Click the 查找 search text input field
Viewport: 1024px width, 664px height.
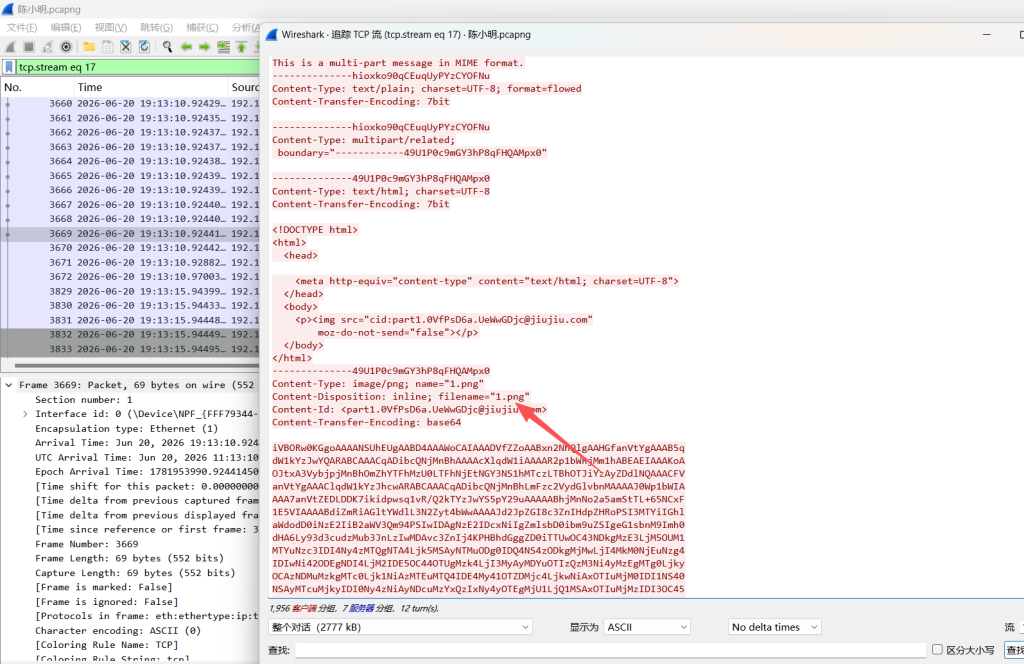pyautogui.click(x=610, y=650)
